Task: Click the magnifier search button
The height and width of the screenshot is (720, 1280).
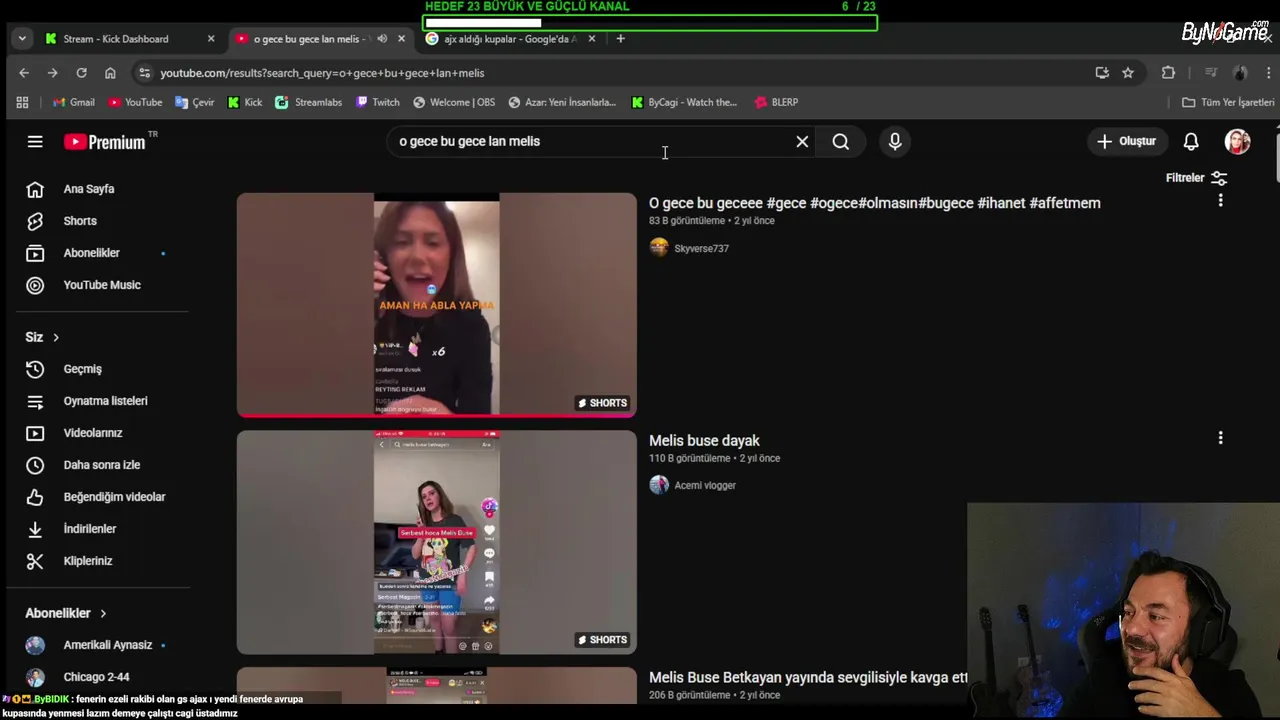Action: click(x=841, y=142)
